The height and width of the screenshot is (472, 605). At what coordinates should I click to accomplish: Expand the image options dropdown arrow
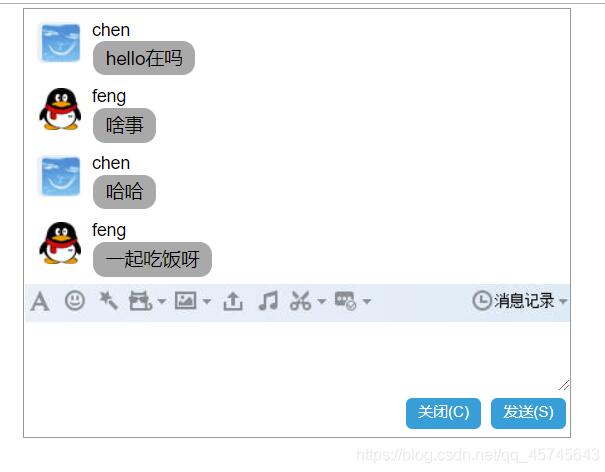[x=207, y=302]
